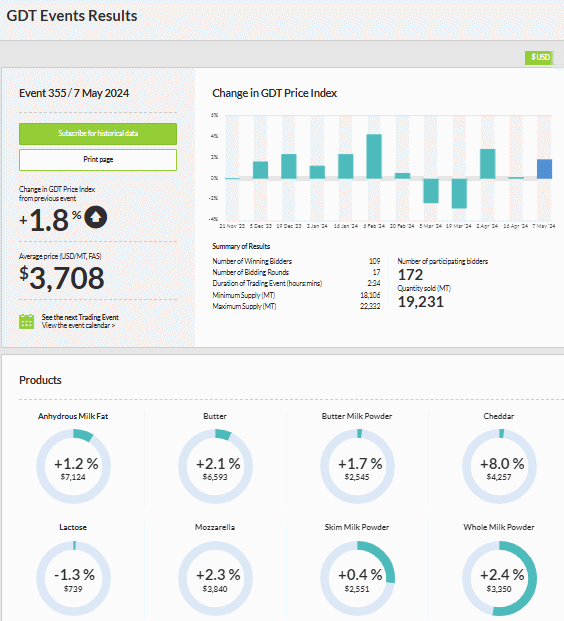Screen dimensions: 564x621
Task: Click the green event calendar icon
Action: (27, 321)
